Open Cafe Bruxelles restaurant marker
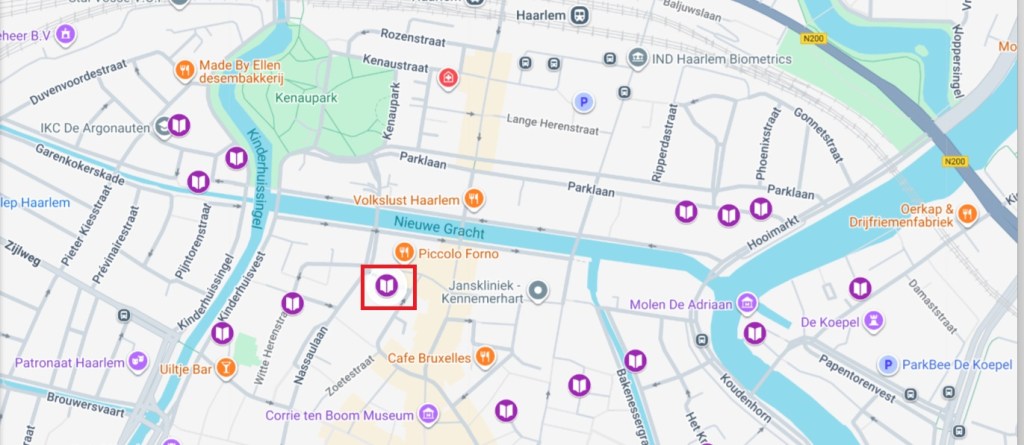The height and width of the screenshot is (445, 1024). [485, 357]
